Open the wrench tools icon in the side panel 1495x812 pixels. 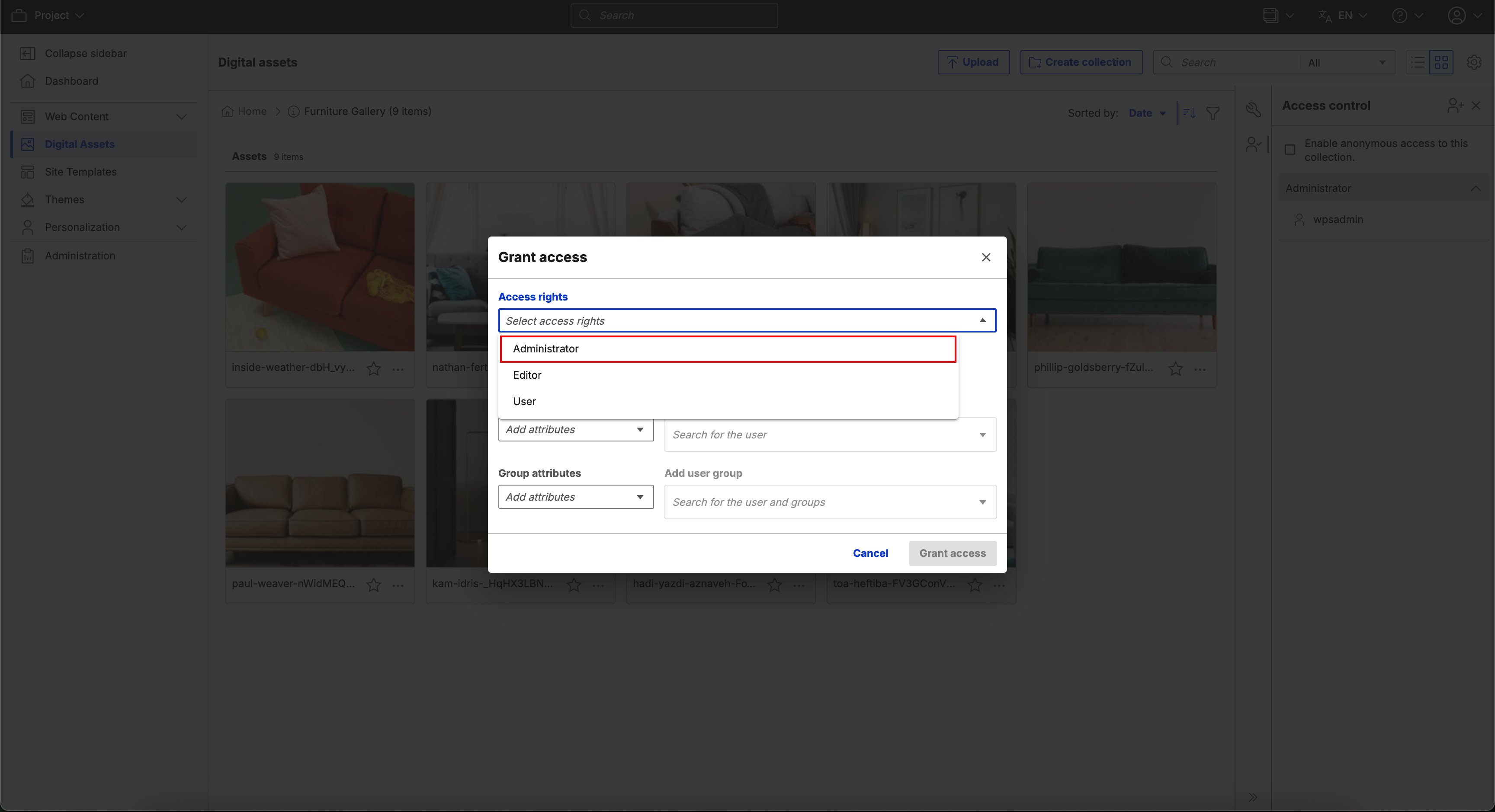(x=1254, y=110)
